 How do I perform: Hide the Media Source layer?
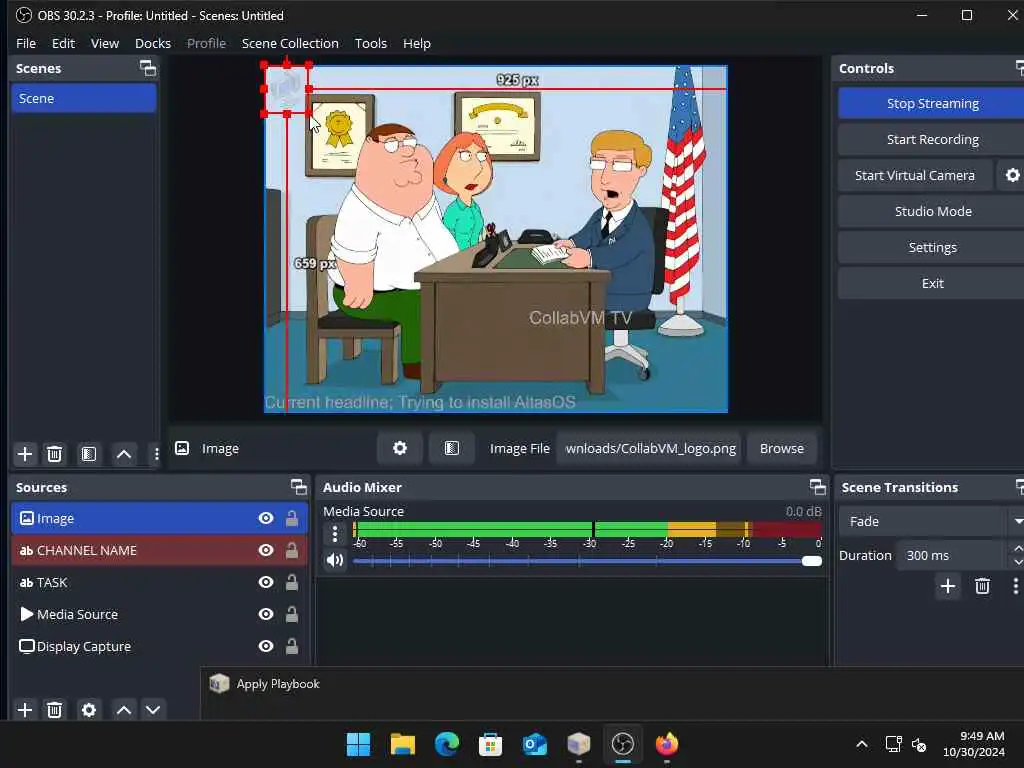[x=266, y=614]
